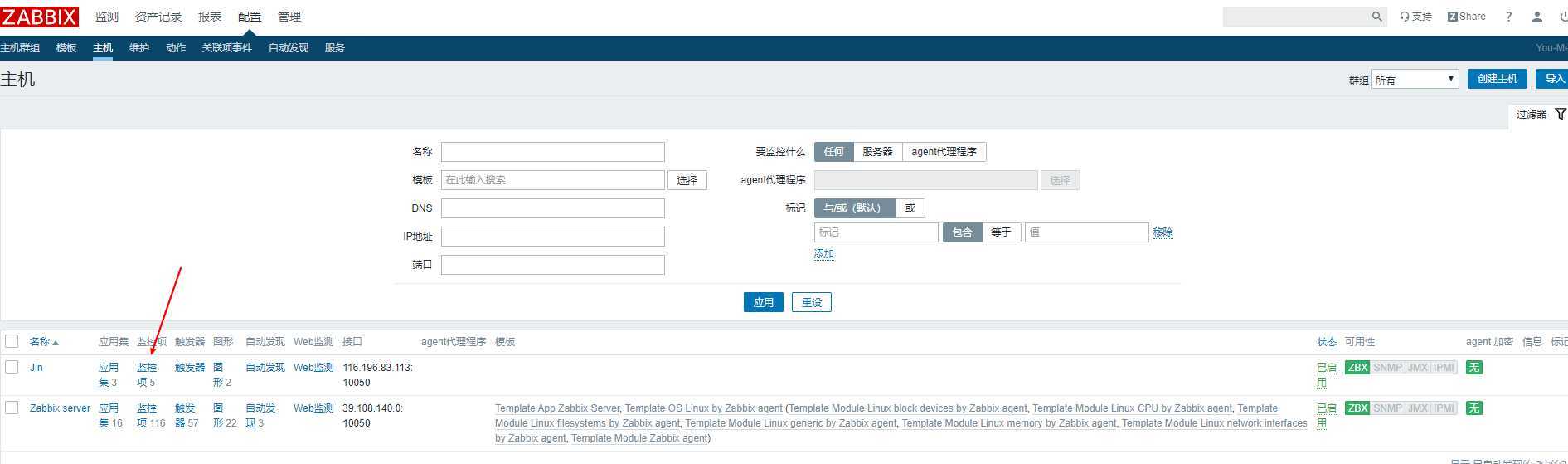Tick the select-all hosts checkbox
This screenshot has height=464, width=1568.
tap(12, 341)
